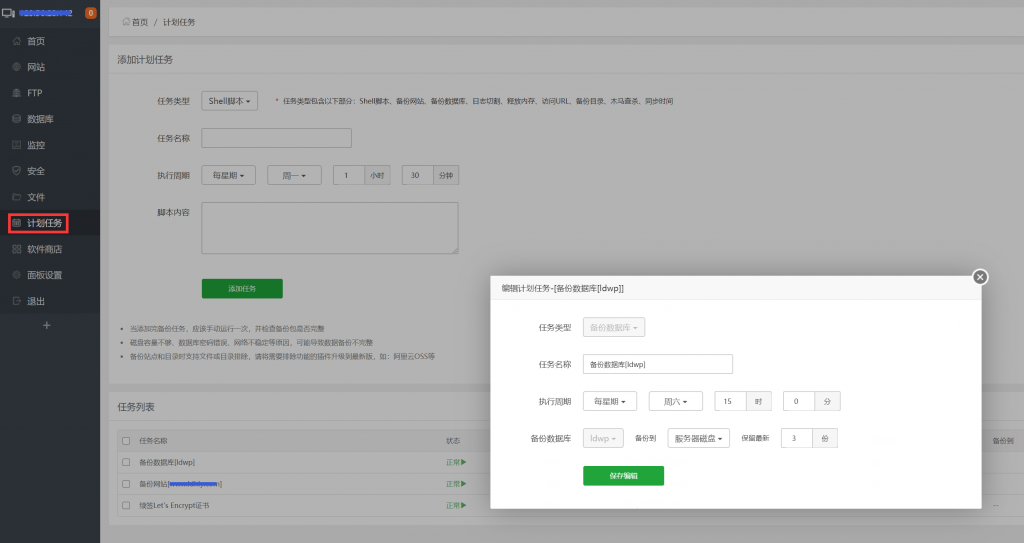Viewport: 1024px width, 543px height.
Task: Click the database icon in the sidebar
Action: coord(16,119)
